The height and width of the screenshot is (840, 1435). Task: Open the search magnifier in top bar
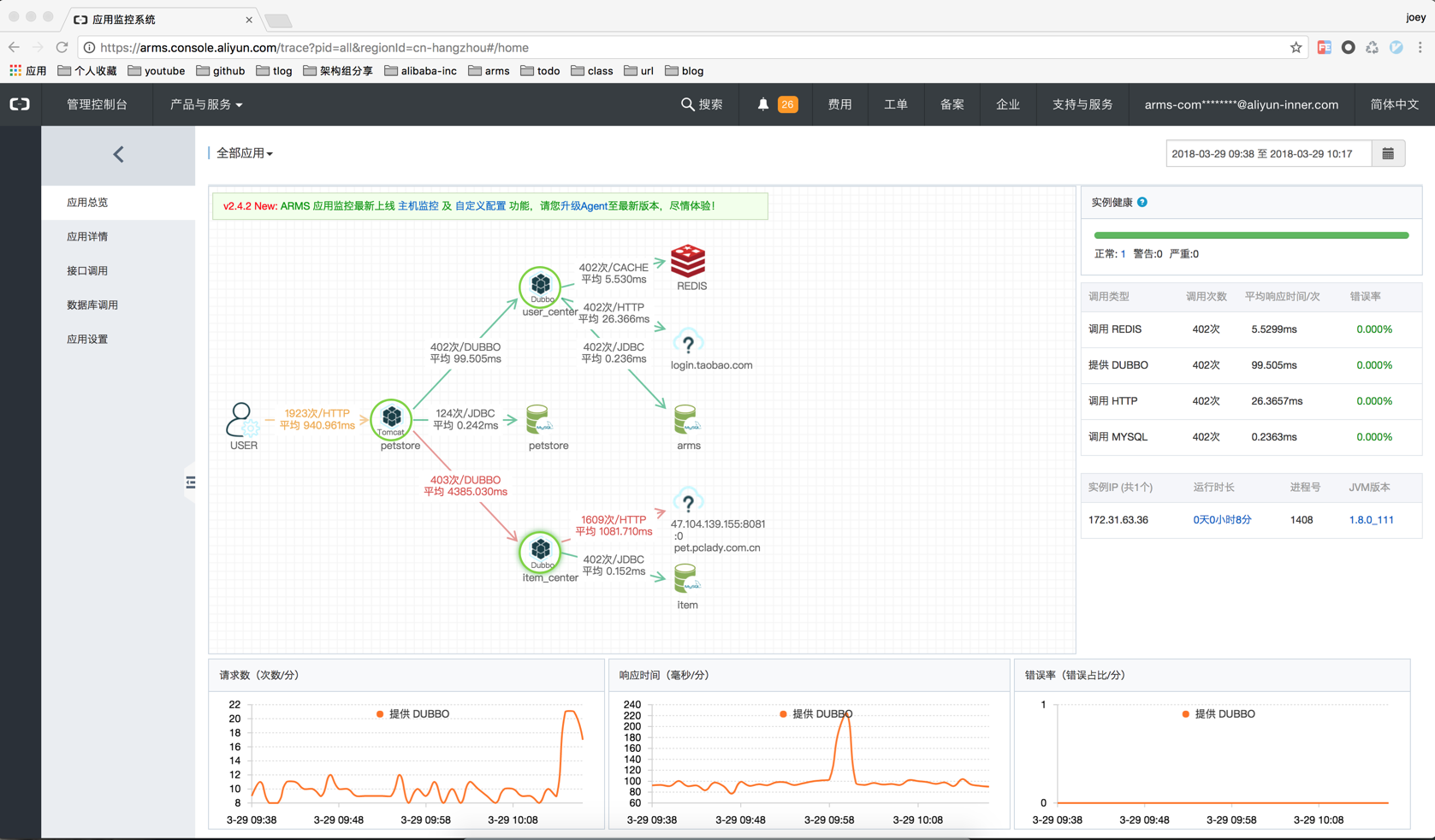[x=687, y=104]
